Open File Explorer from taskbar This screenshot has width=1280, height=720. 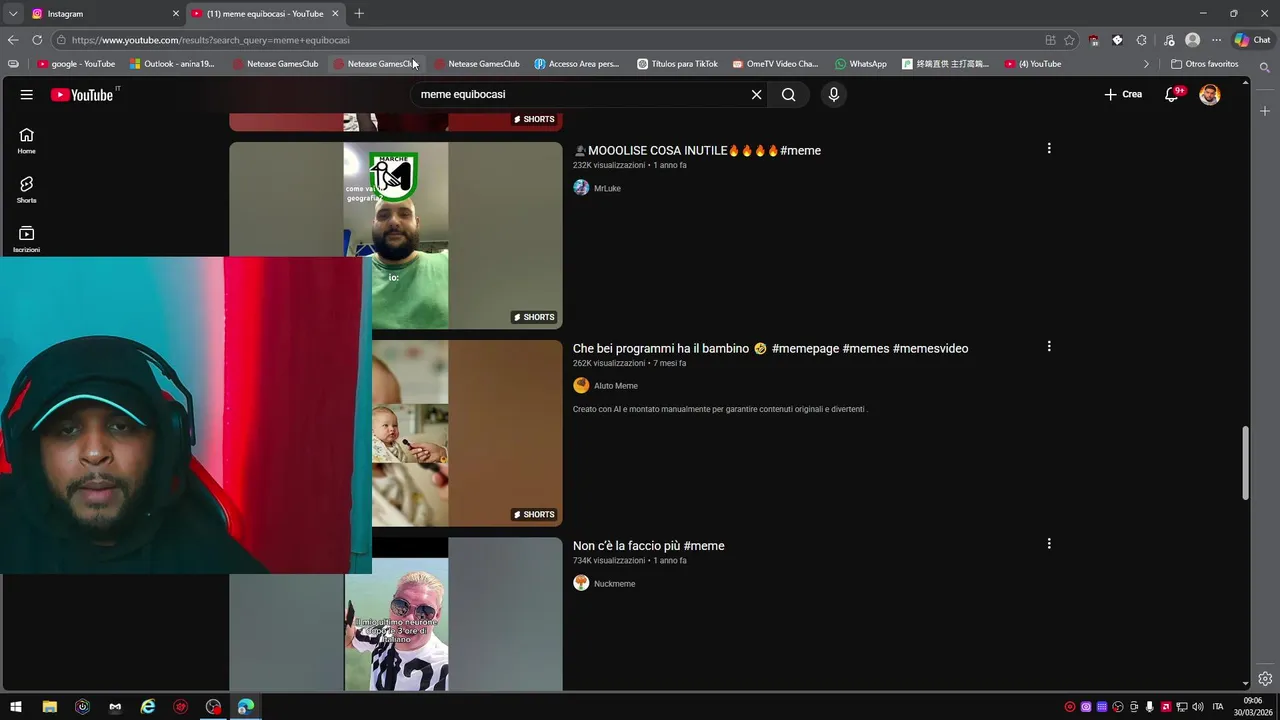49,707
